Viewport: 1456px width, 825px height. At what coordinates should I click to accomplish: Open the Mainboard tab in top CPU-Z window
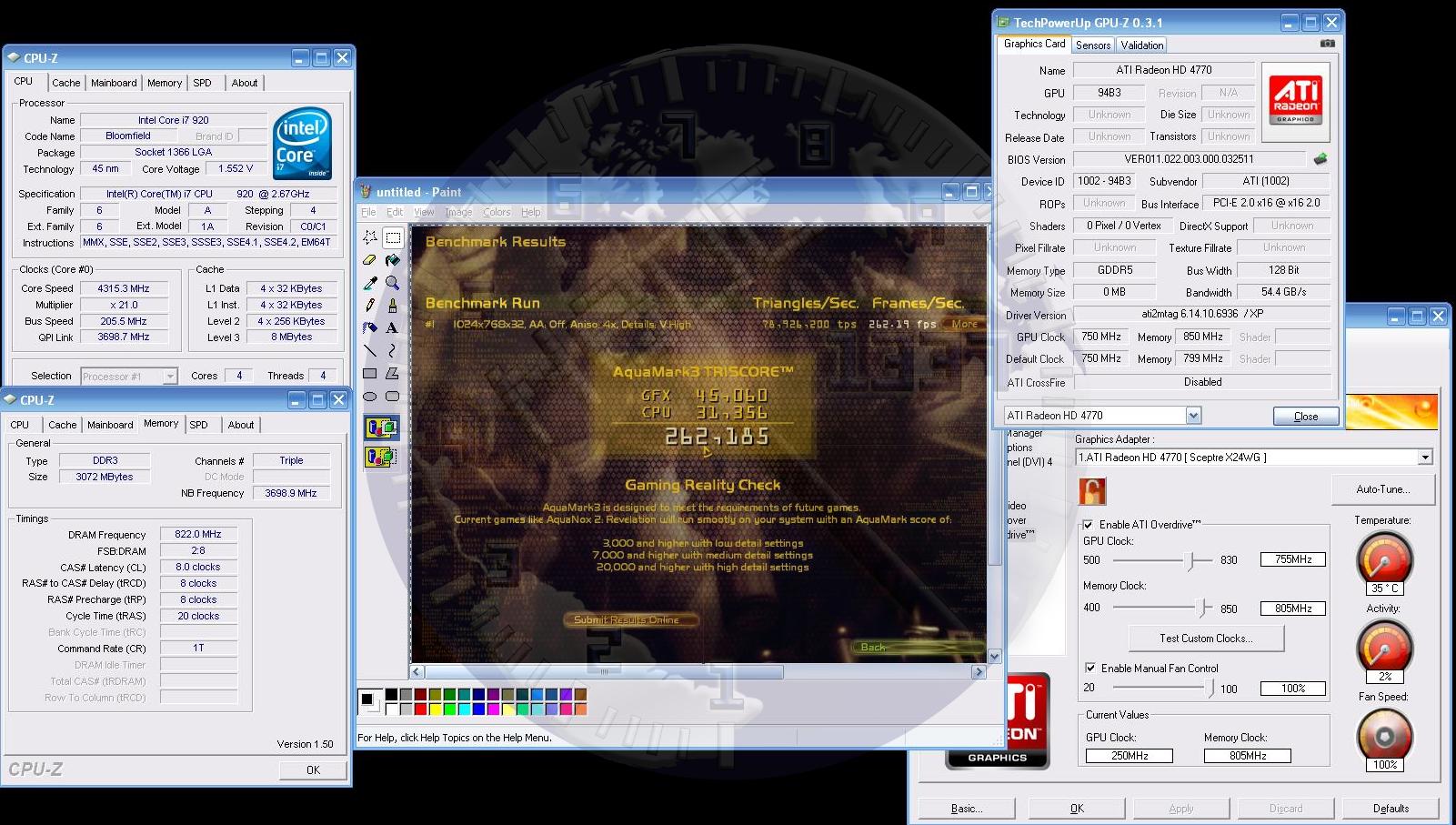(114, 83)
